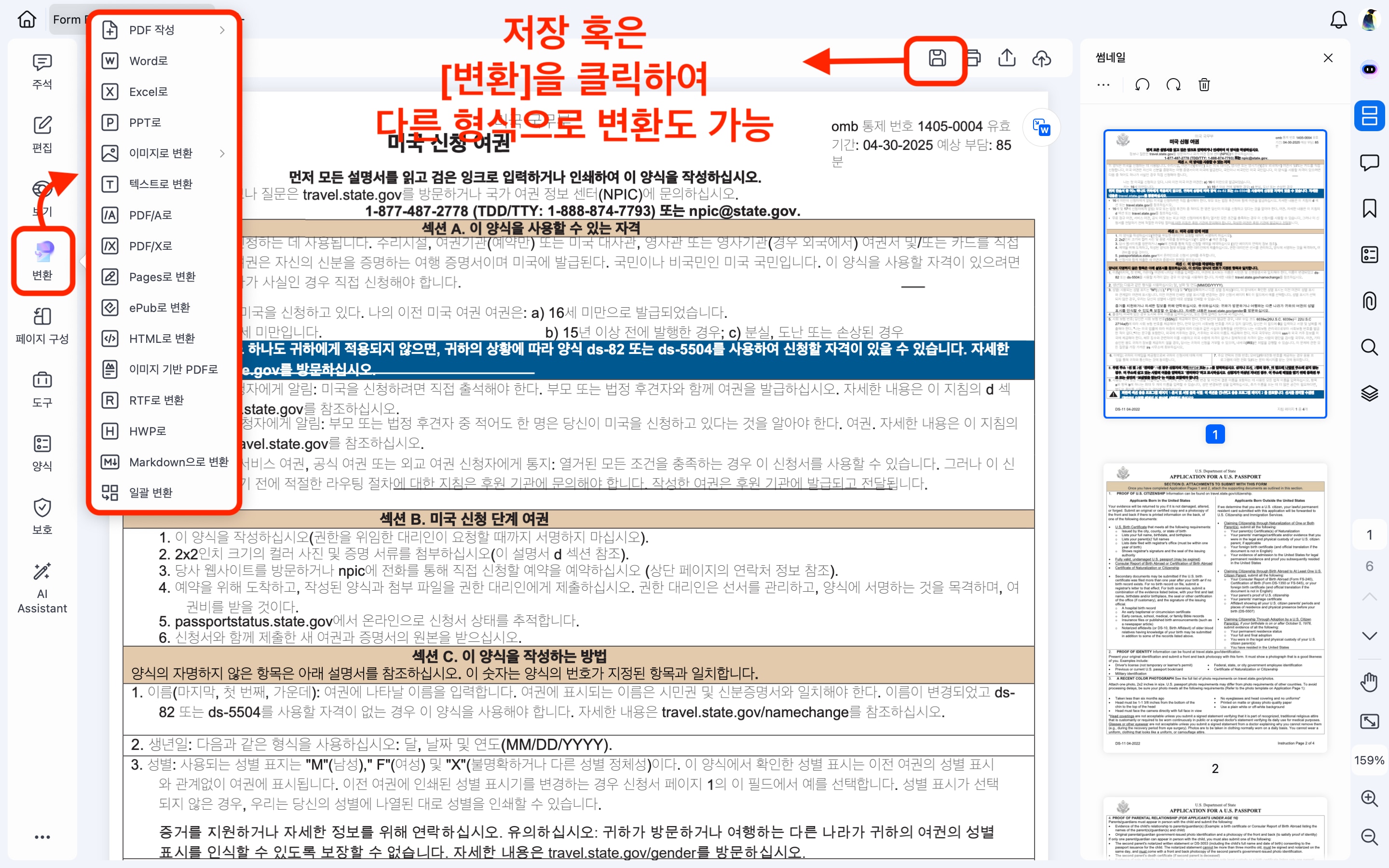This screenshot has height=868, width=1389.
Task: Go to the Home icon
Action: [27, 19]
